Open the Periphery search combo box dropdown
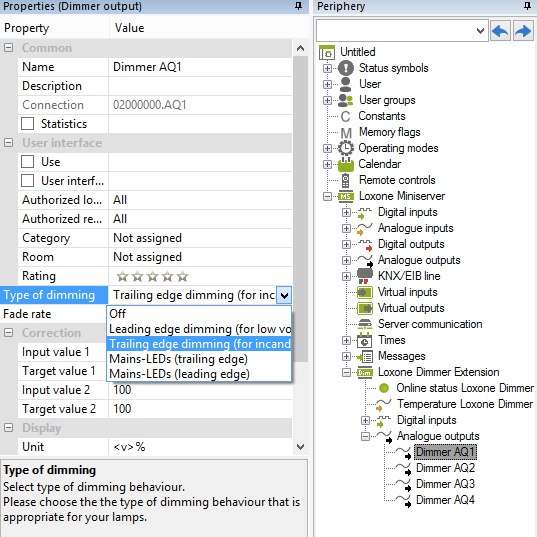This screenshot has height=537, width=537. click(x=480, y=31)
